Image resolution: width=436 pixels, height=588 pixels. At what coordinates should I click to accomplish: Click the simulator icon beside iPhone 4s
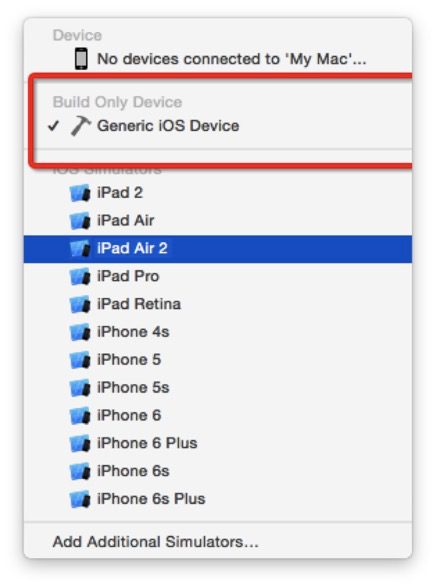click(x=80, y=332)
